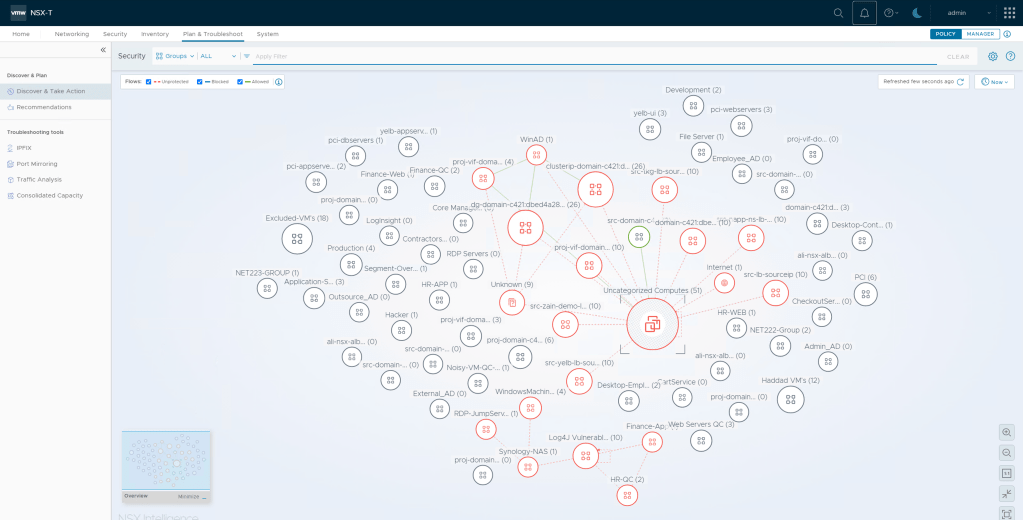Open the Now time range dropdown
The height and width of the screenshot is (520, 1023).
coord(994,82)
